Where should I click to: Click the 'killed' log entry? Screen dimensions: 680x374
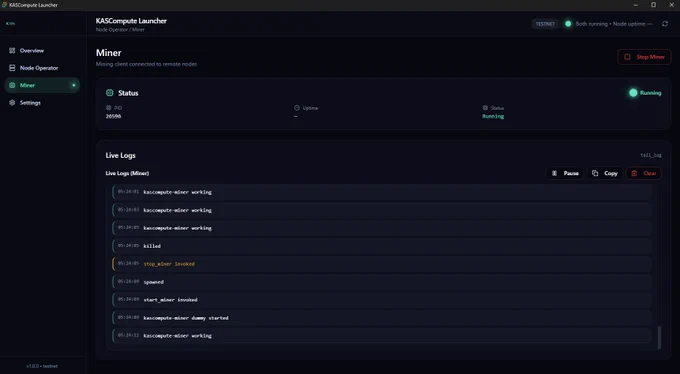tap(382, 246)
